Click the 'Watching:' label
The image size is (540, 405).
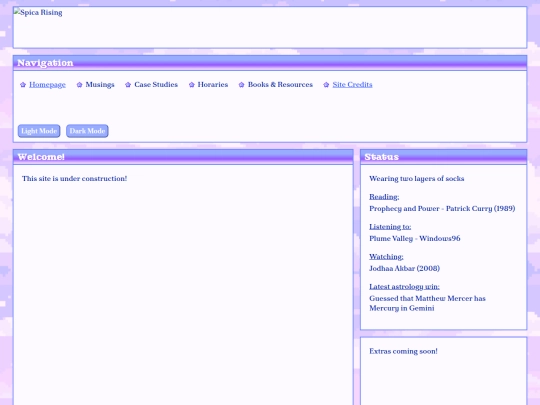386,257
